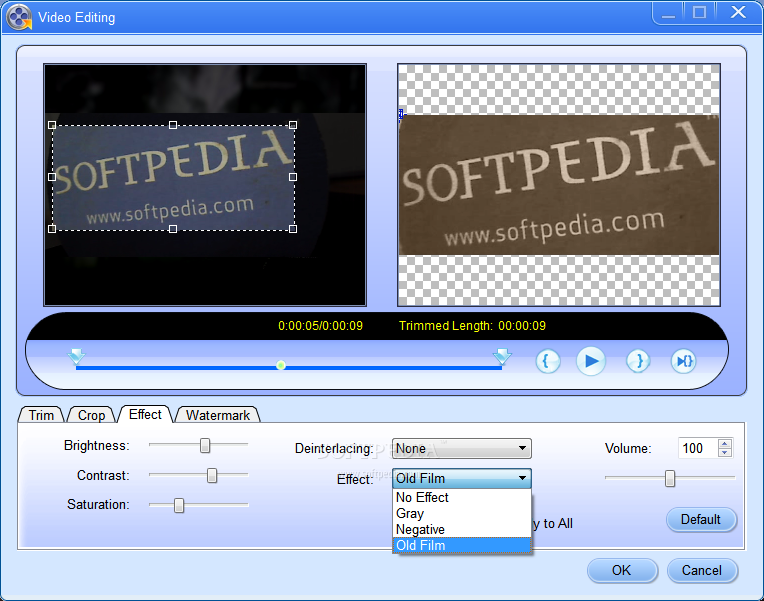Screen dimensions: 764x601
Task: Switch to the Trim tab
Action: [41, 415]
